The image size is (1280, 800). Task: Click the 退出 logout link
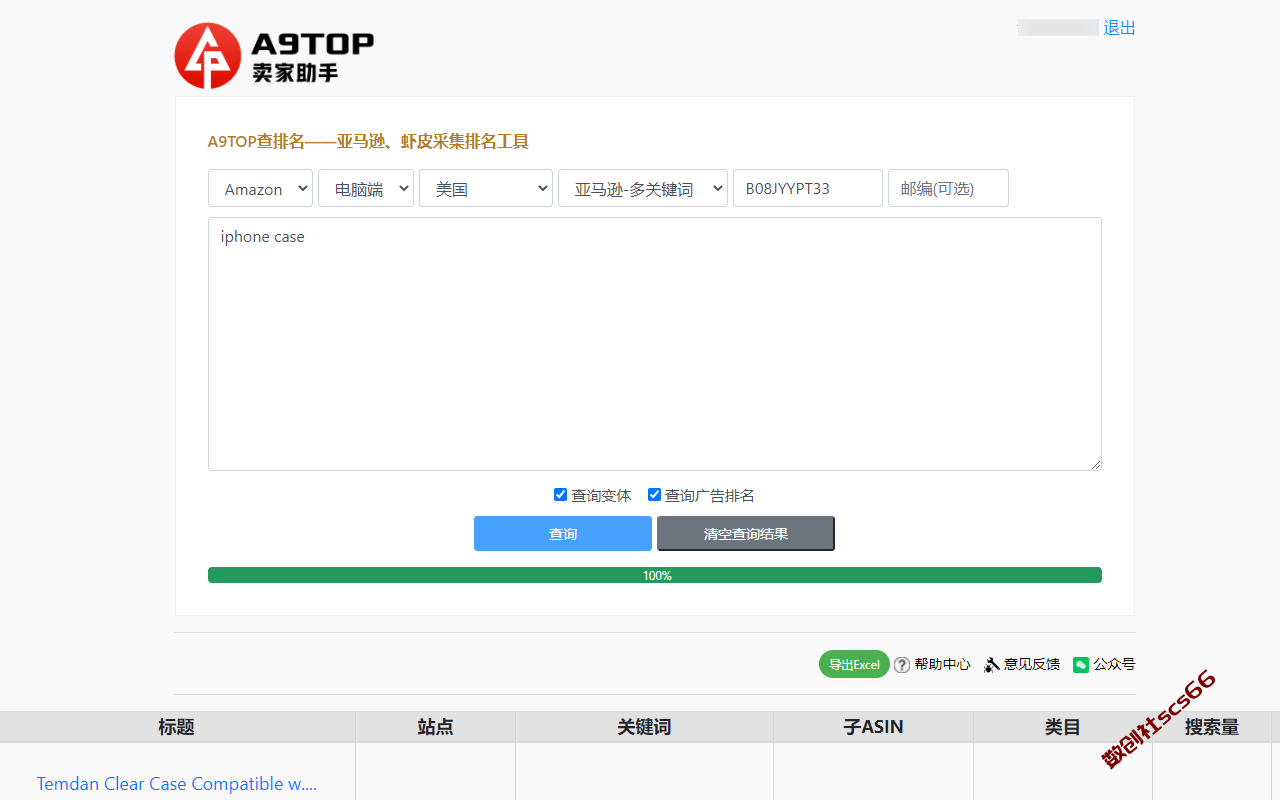[1119, 28]
